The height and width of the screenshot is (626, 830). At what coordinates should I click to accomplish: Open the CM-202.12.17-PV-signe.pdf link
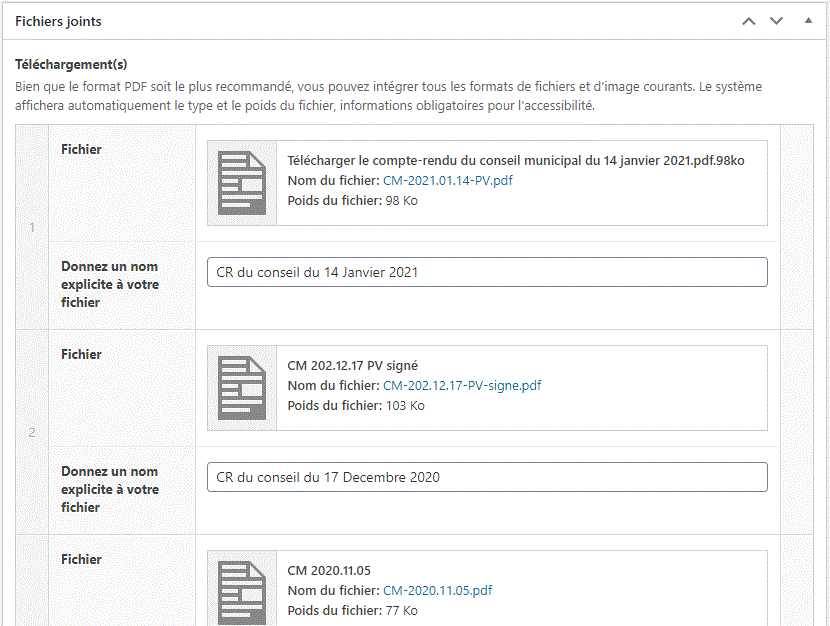[462, 386]
